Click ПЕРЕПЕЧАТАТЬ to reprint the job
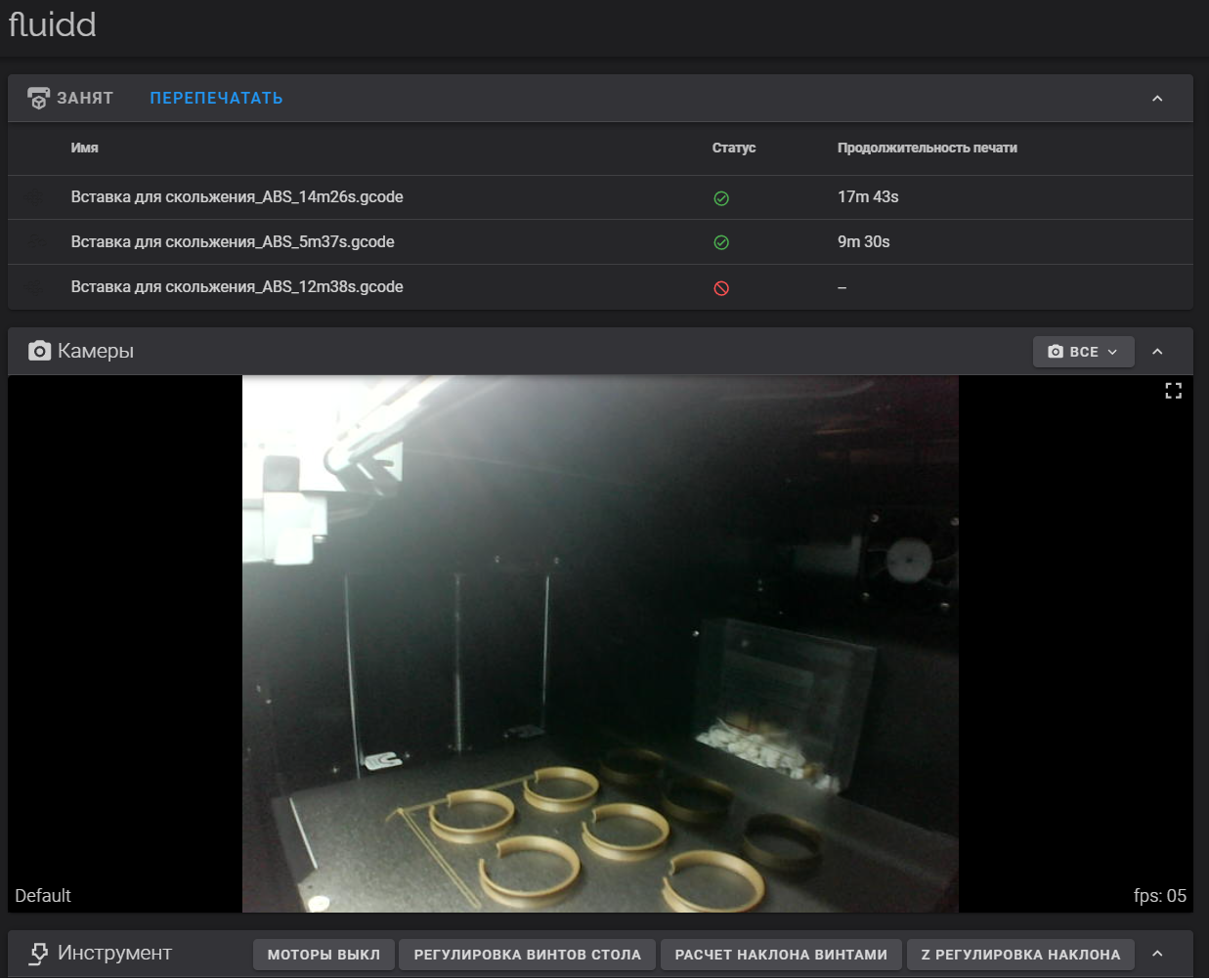Image resolution: width=1209 pixels, height=980 pixels. (x=216, y=99)
